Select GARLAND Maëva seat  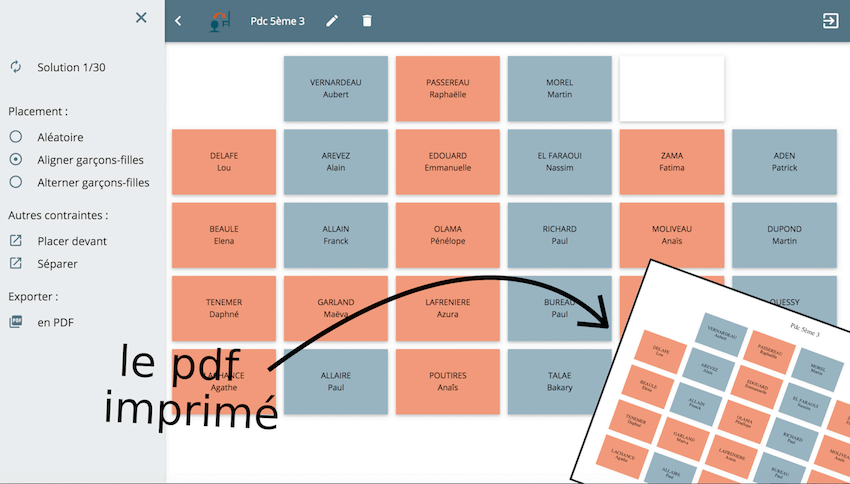point(336,308)
